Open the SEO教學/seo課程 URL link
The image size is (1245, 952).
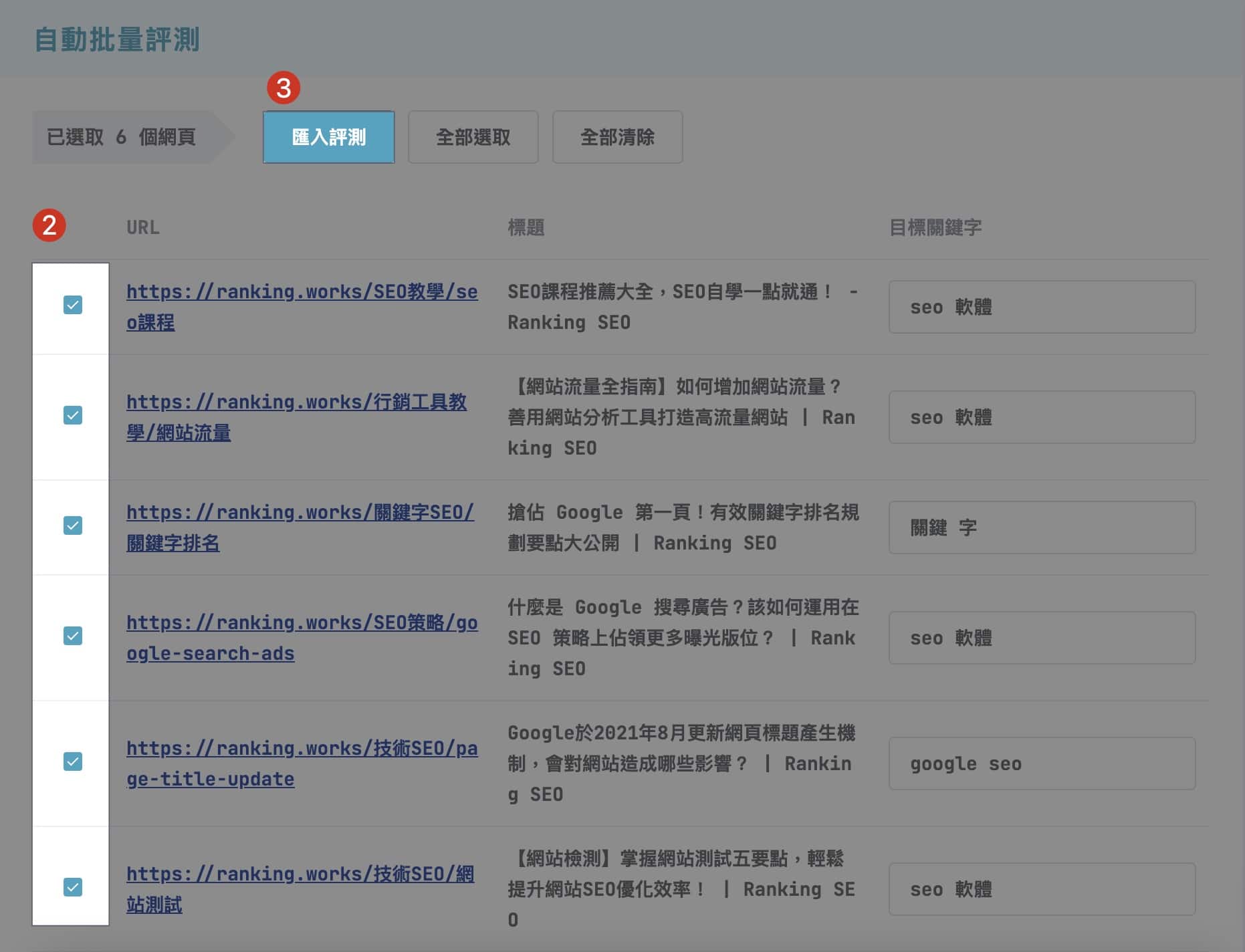[x=301, y=292]
